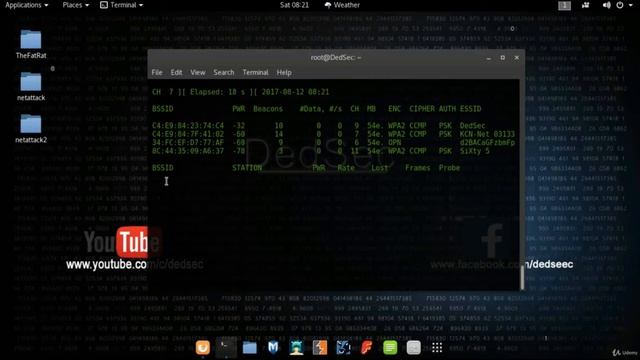Screen dimensions: 640x360
Task: Click the DedSec ESSID entry
Action: point(472,126)
